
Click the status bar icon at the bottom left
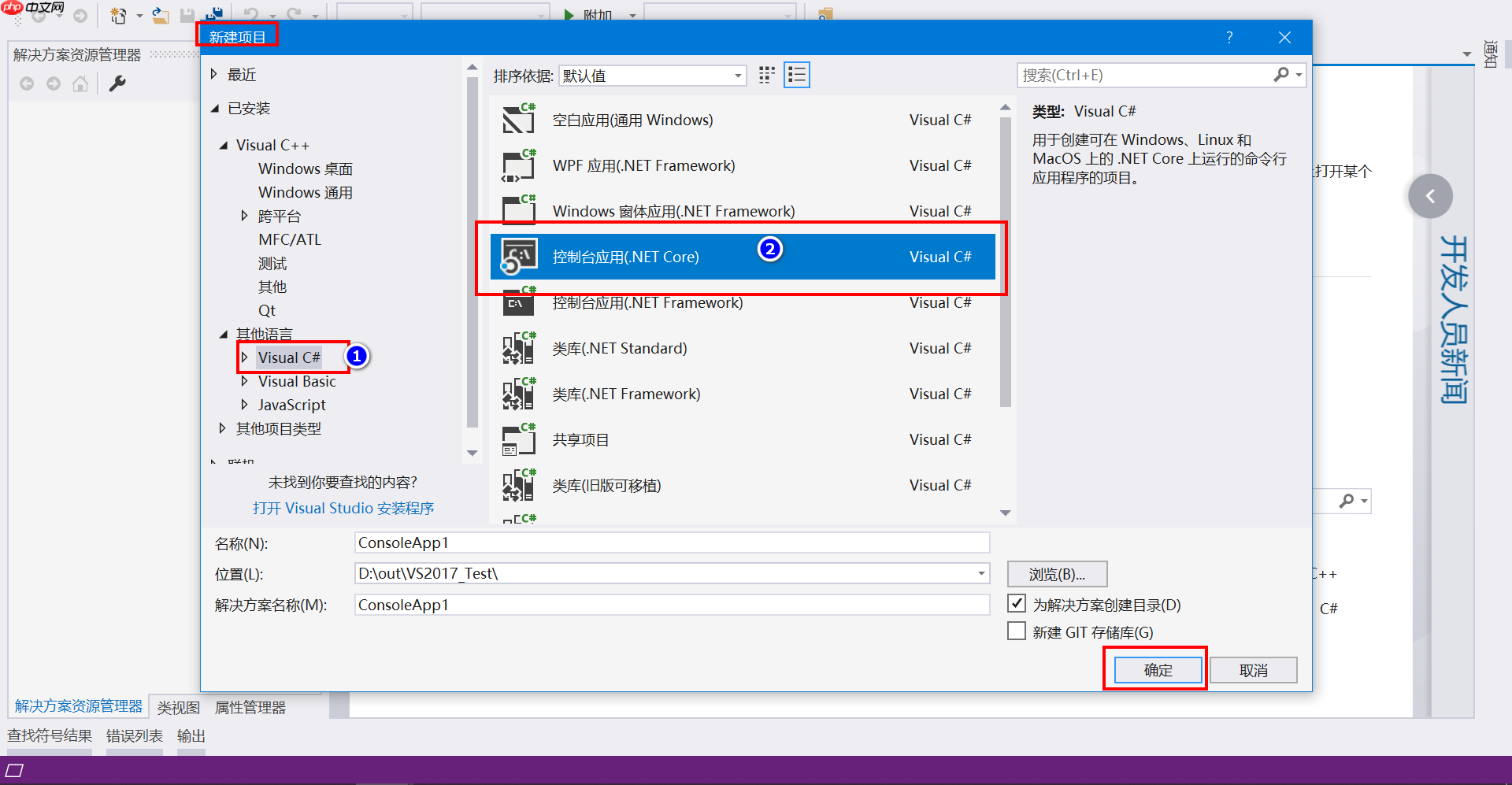coord(14,770)
